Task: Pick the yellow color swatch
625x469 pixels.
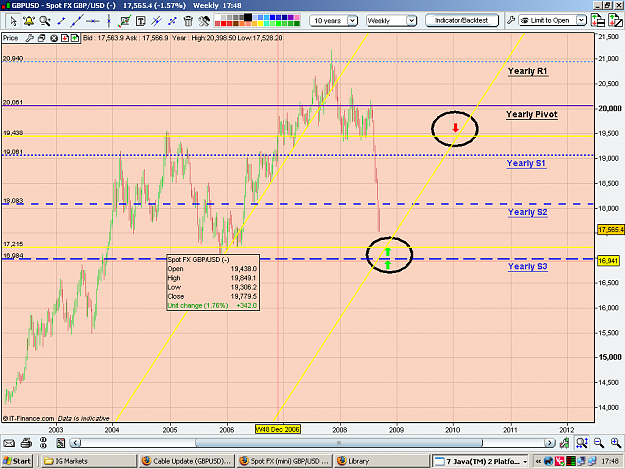Action: click(x=260, y=24)
